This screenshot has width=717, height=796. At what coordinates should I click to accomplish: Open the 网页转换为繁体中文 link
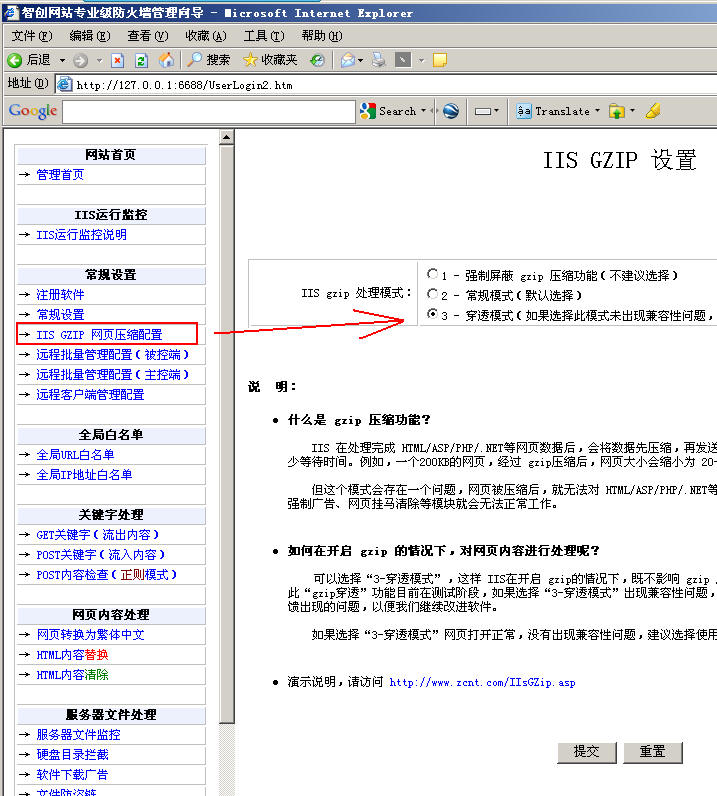tap(90, 635)
